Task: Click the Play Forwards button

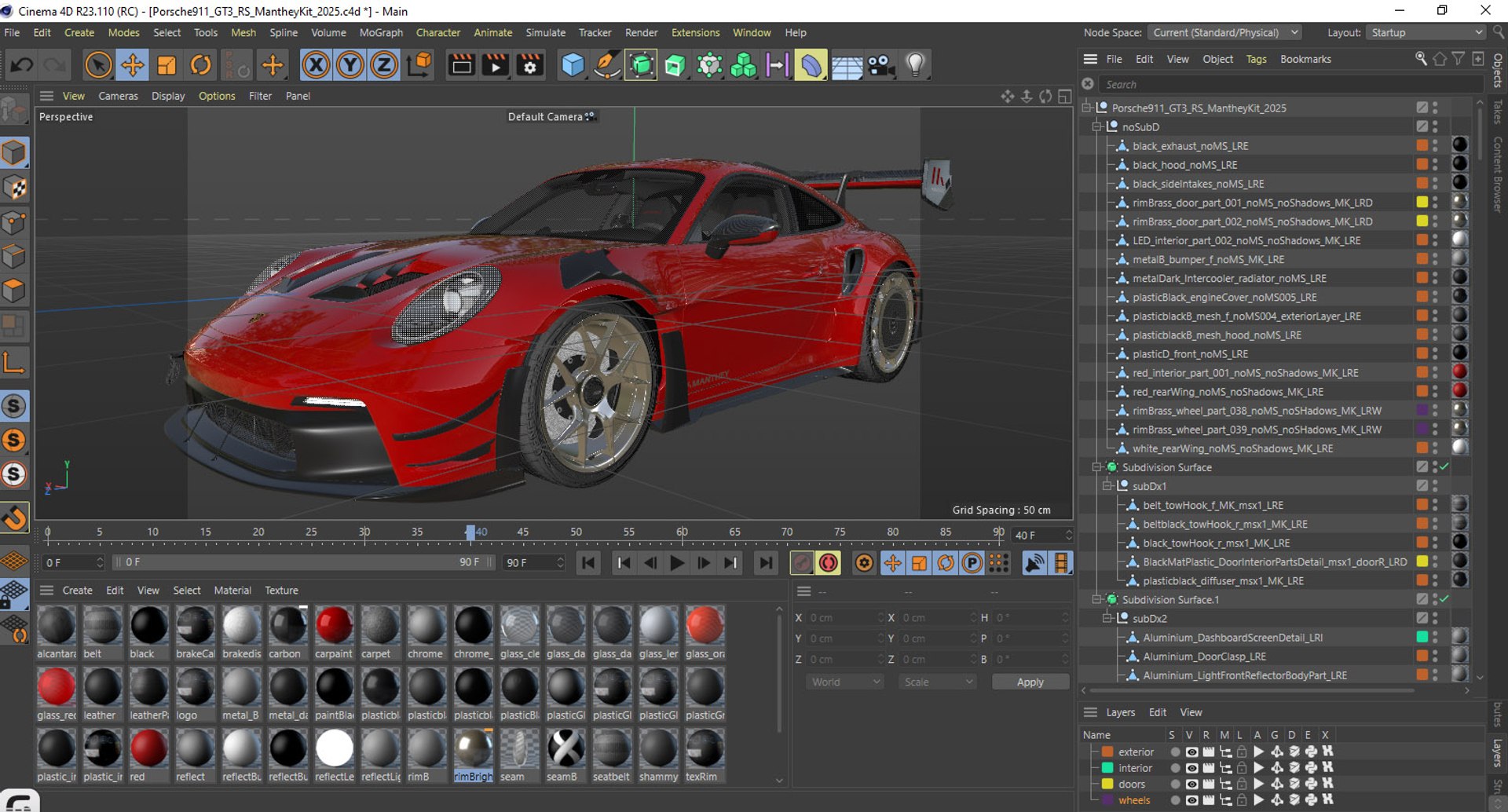Action: tap(676, 562)
